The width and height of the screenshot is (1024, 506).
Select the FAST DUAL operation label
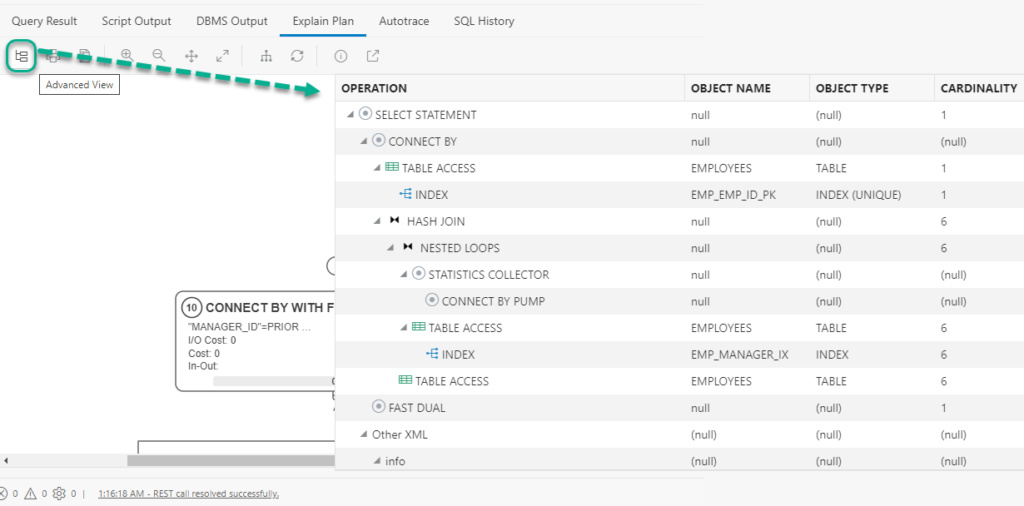tap(417, 407)
